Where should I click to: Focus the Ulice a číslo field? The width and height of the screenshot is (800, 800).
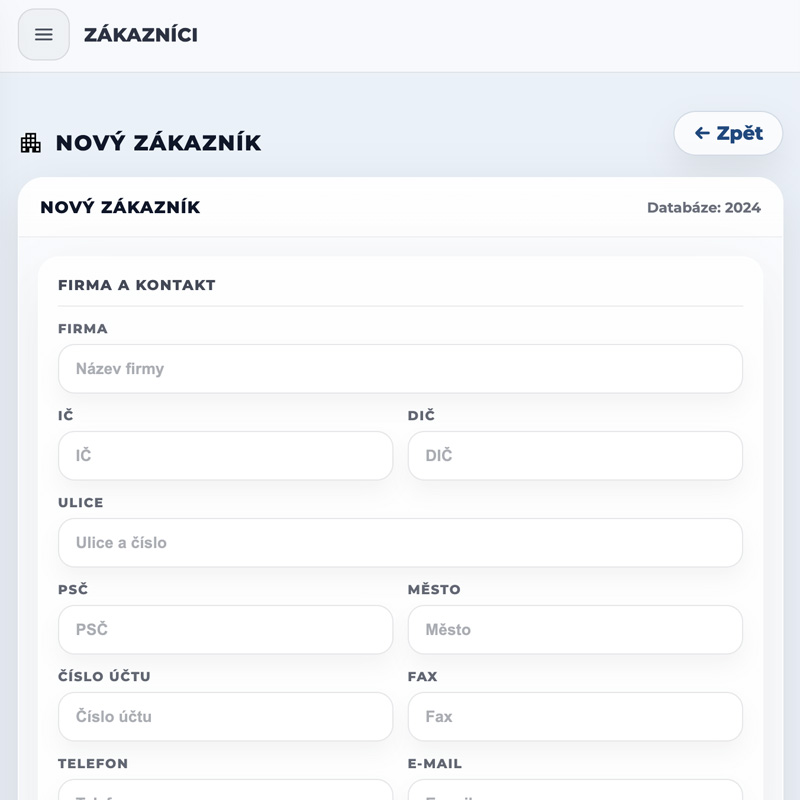coord(400,543)
